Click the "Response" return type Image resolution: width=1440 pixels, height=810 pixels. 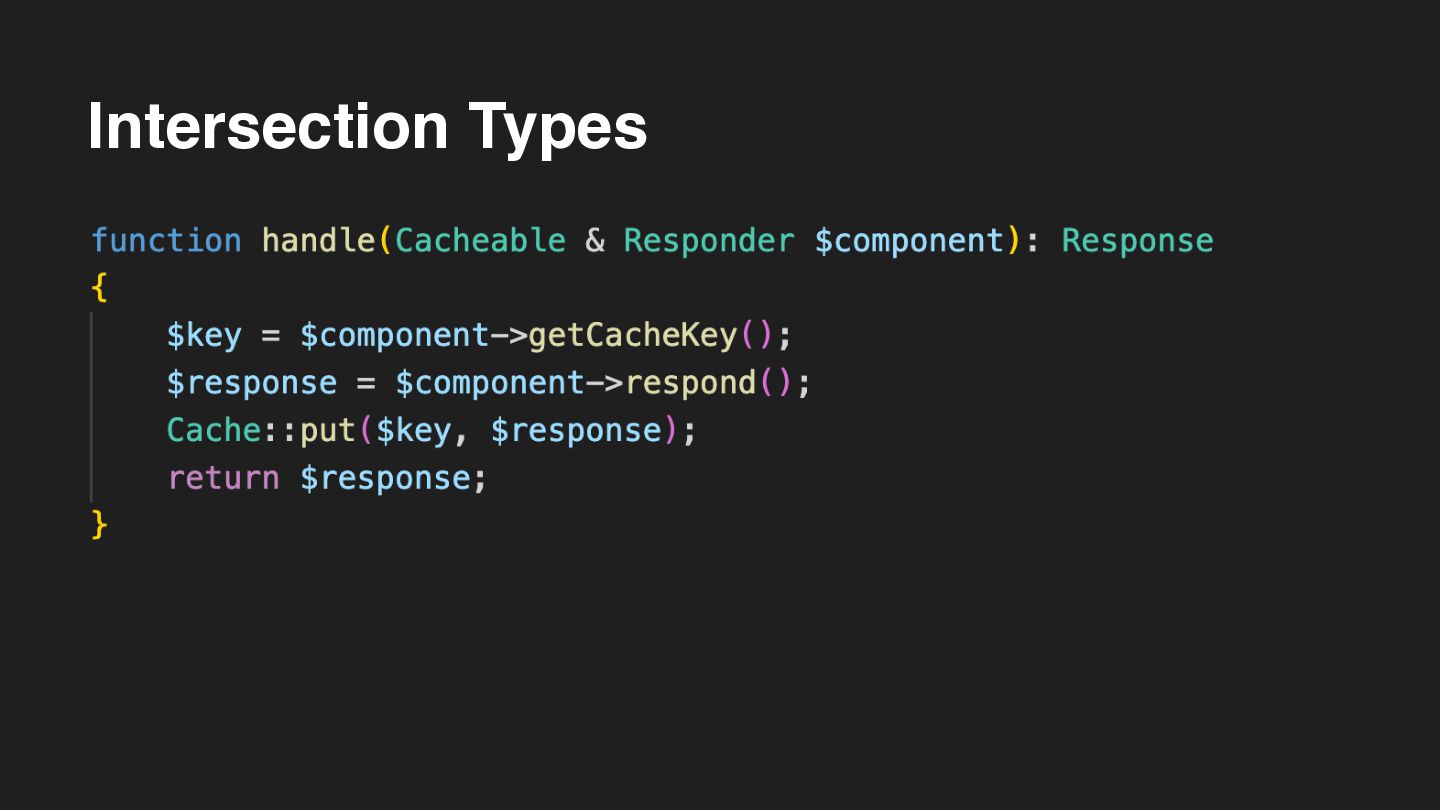point(1137,241)
